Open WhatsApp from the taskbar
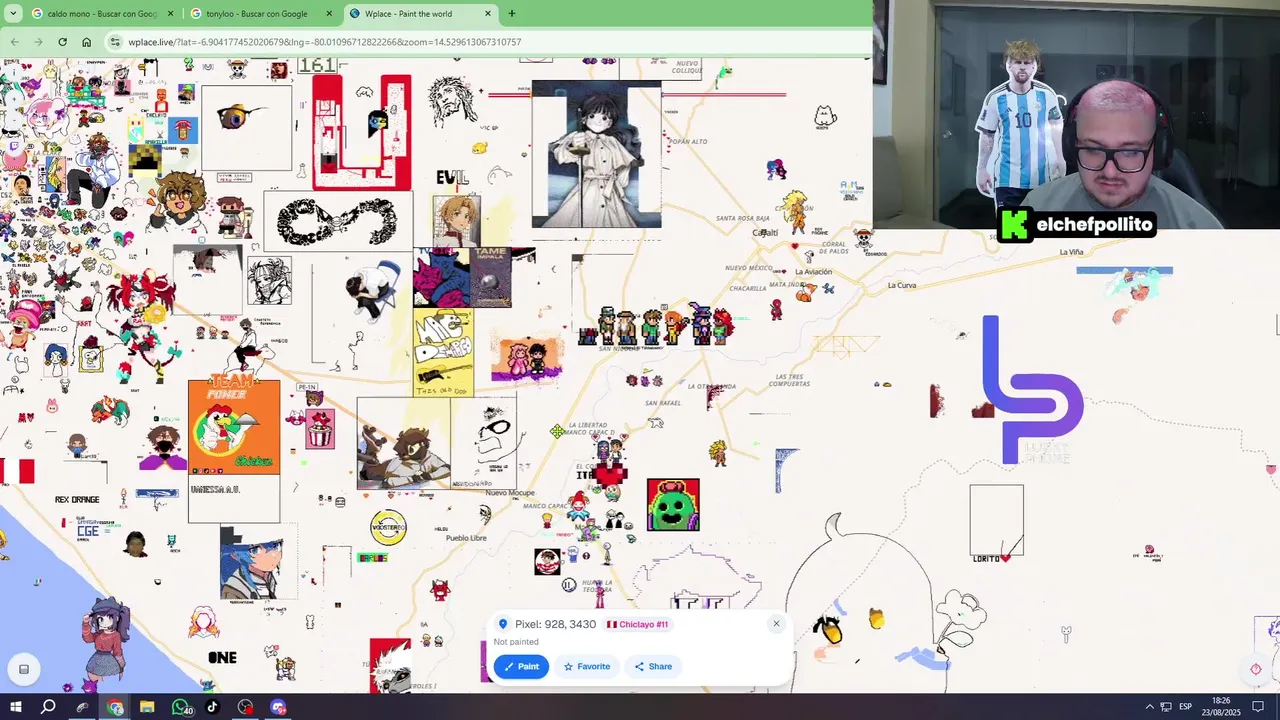1280x720 pixels. click(181, 707)
